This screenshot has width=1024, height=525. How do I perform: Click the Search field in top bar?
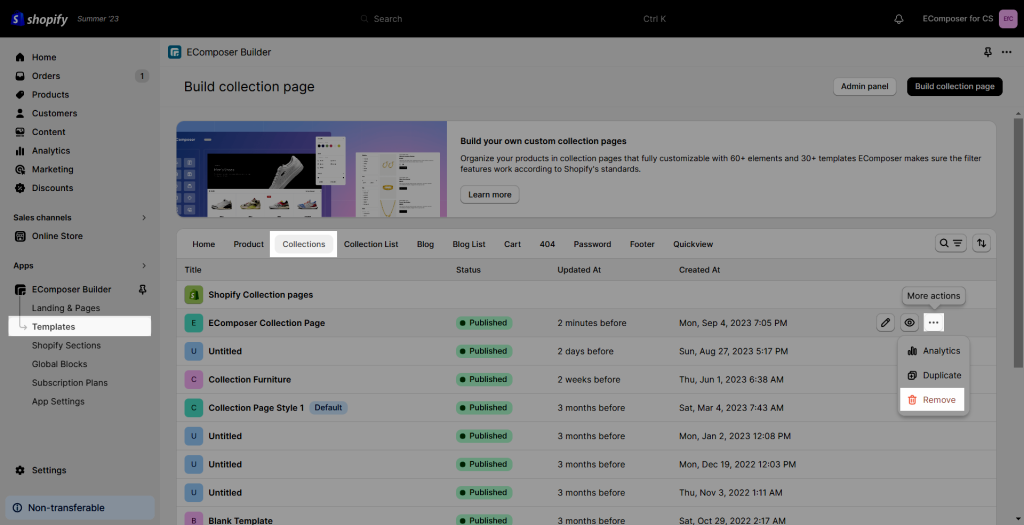[513, 19]
